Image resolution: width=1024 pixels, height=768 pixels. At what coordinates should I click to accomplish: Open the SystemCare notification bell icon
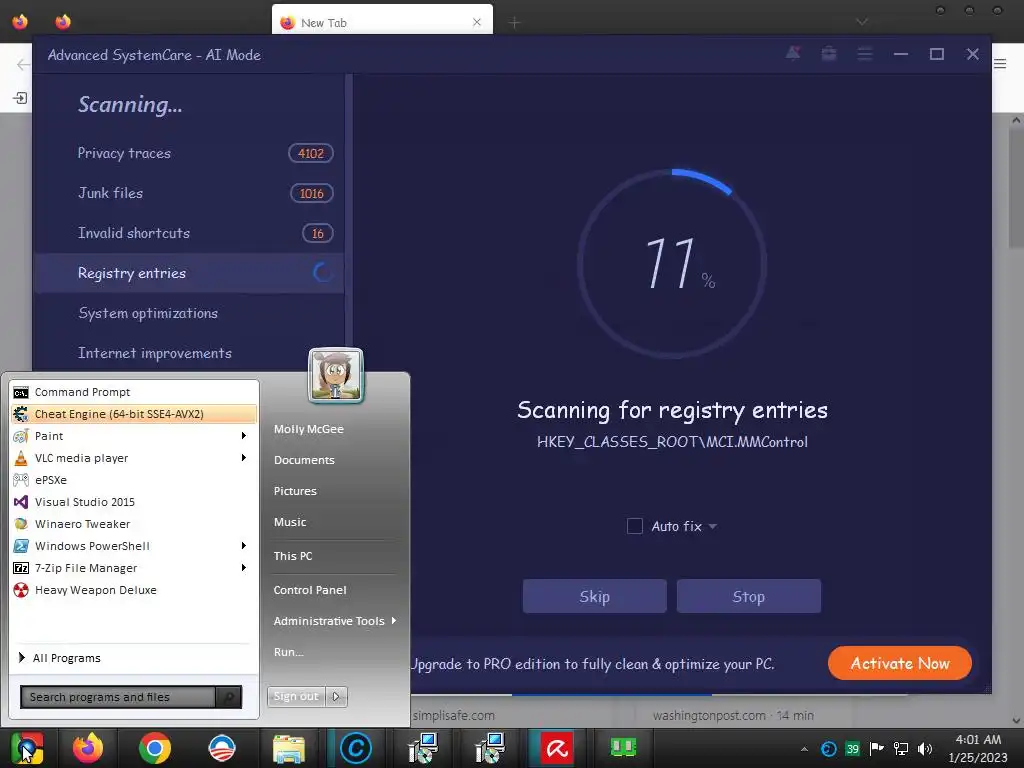(793, 54)
